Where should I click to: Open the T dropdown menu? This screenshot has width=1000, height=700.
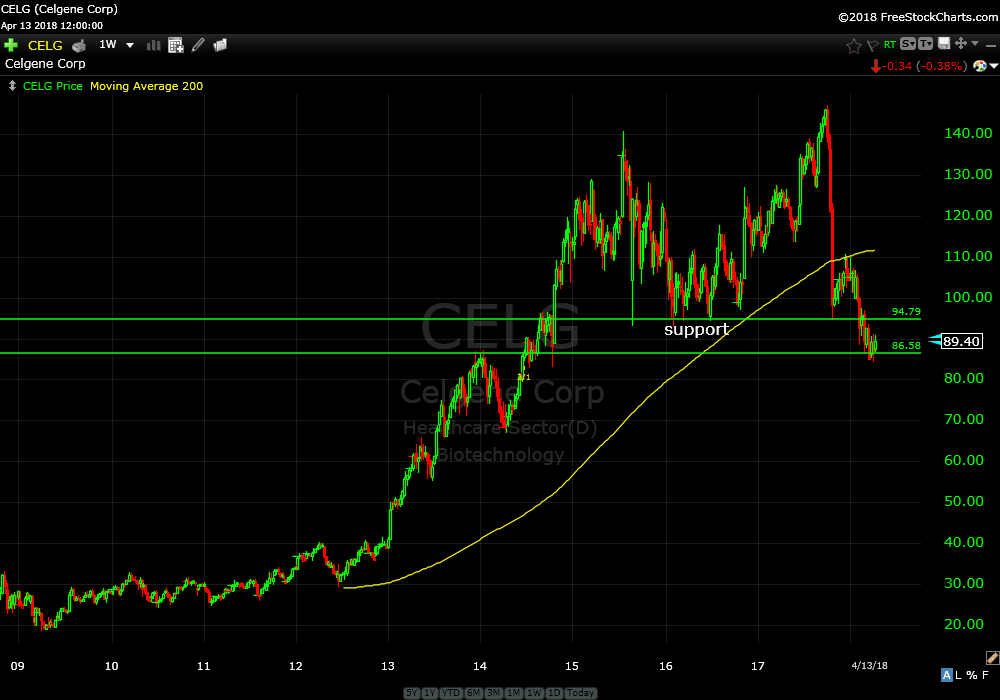point(925,44)
